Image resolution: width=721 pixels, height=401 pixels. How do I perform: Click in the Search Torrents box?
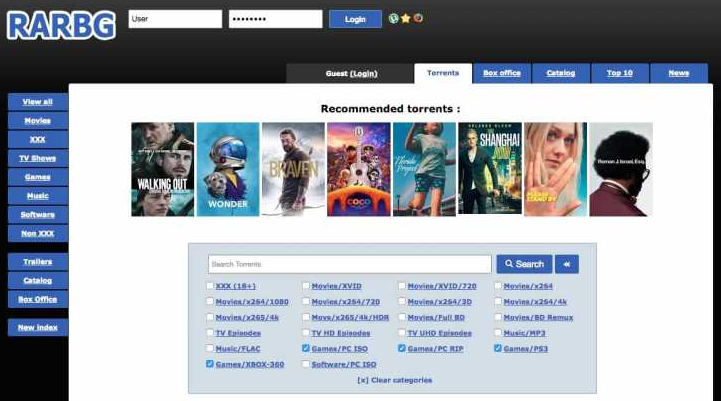click(349, 264)
